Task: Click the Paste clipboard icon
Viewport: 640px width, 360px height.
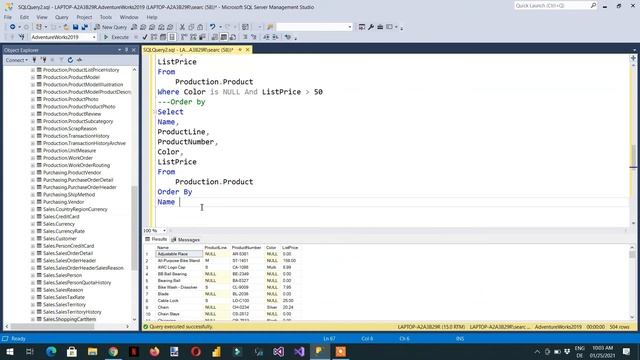Action: 200,27
